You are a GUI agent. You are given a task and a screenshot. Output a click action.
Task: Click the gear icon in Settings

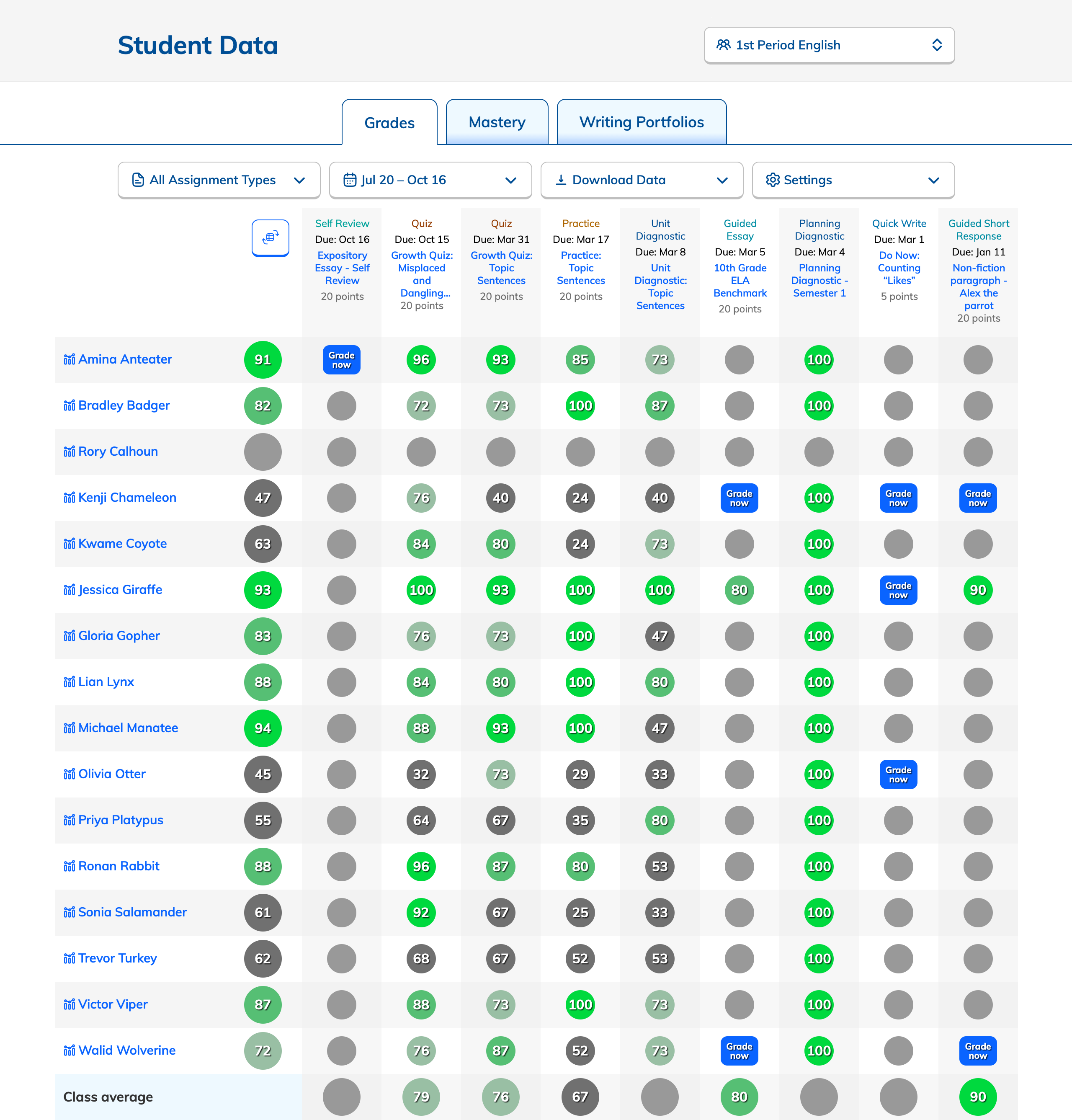(773, 180)
